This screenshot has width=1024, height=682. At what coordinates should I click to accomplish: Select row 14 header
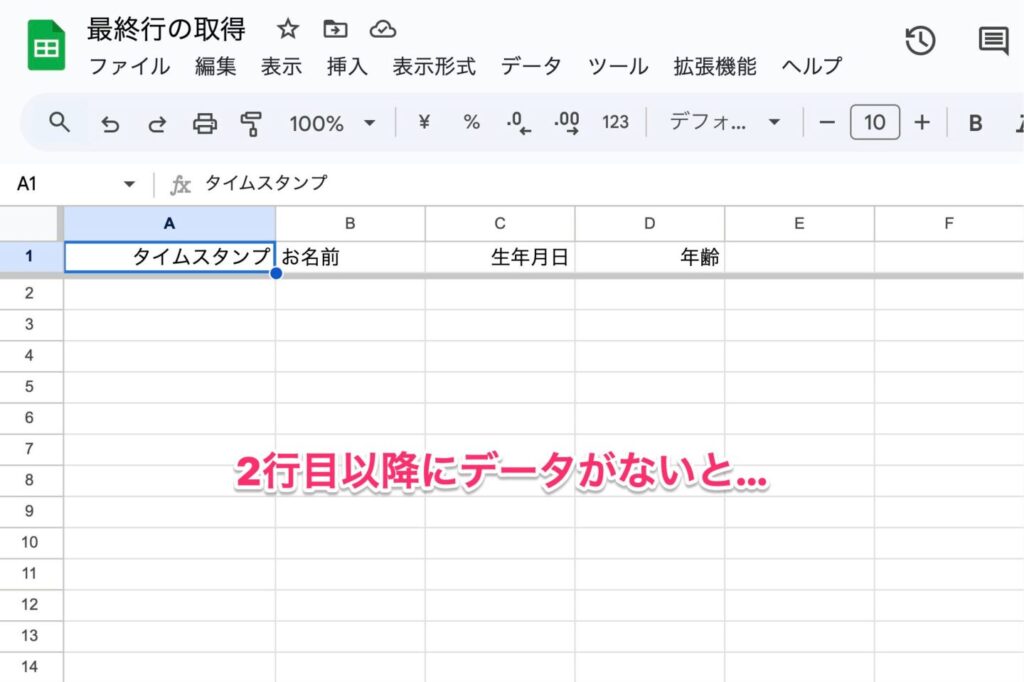tap(30, 667)
